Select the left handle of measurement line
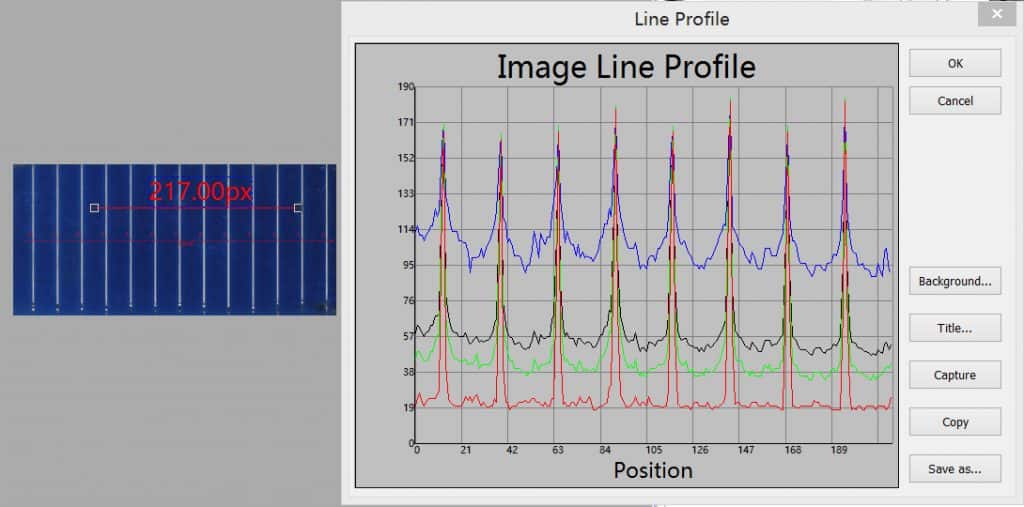 [x=94, y=208]
